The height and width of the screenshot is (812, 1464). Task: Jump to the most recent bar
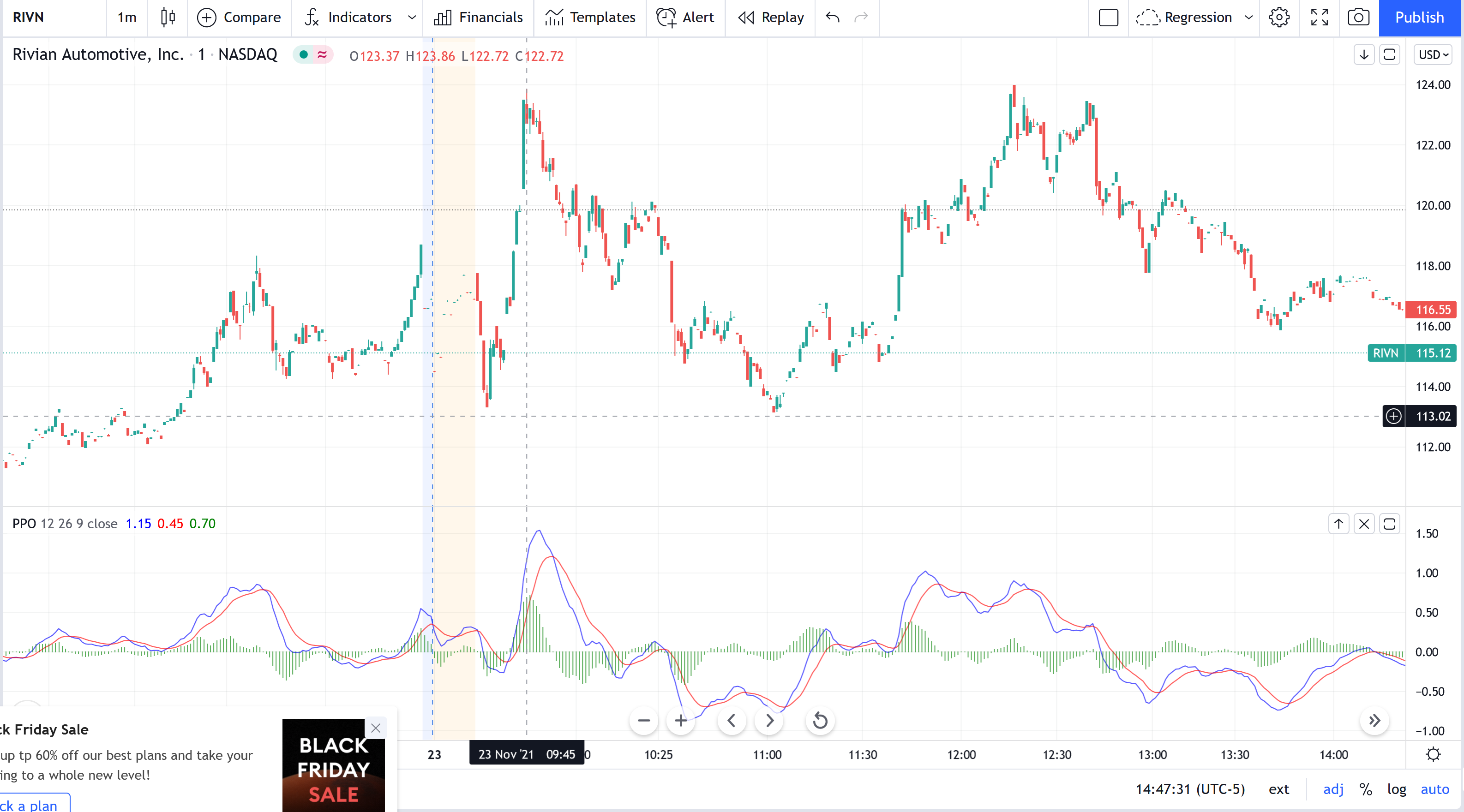[x=1374, y=721]
